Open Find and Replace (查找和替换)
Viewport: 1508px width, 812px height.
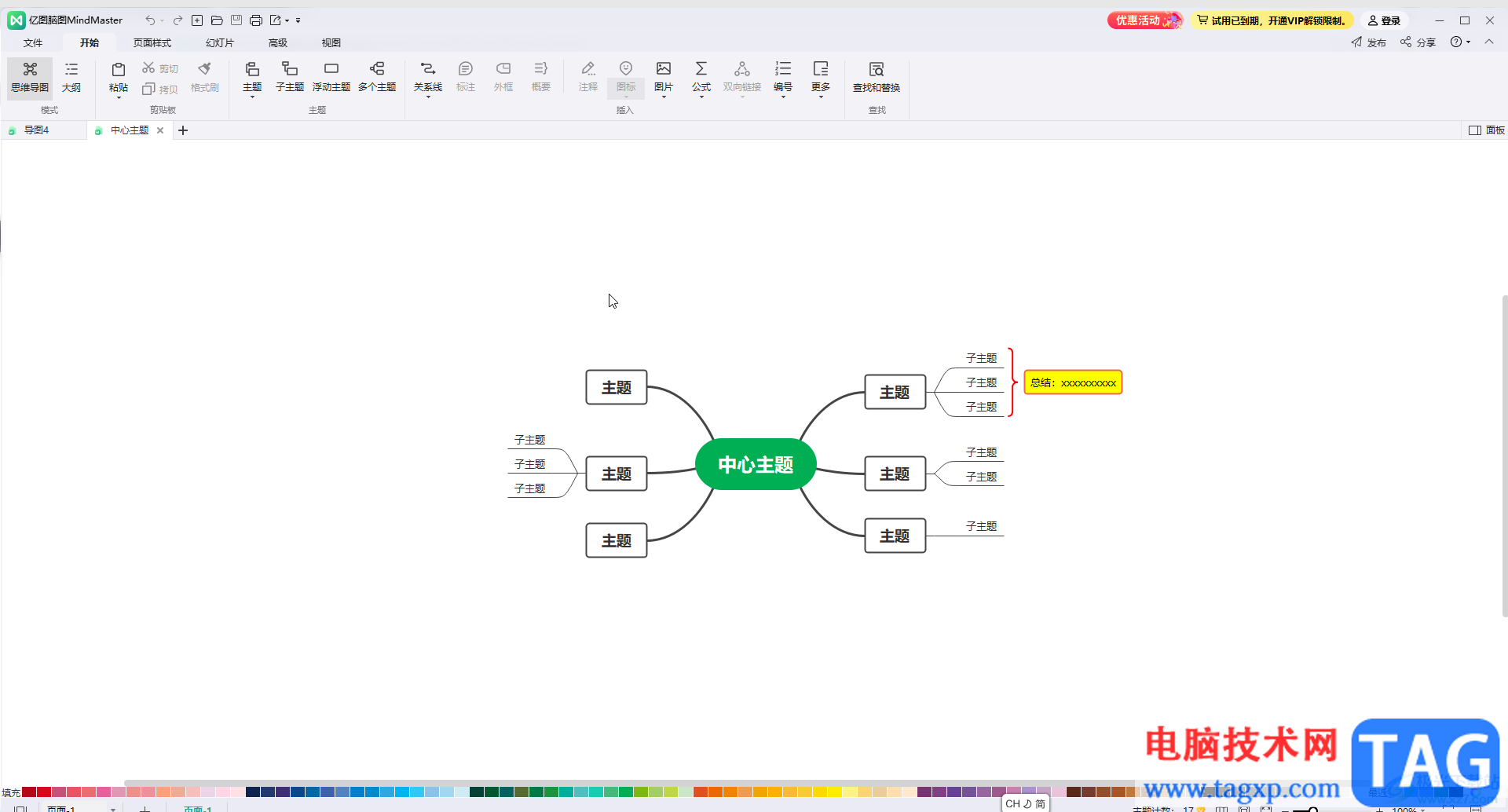point(877,78)
